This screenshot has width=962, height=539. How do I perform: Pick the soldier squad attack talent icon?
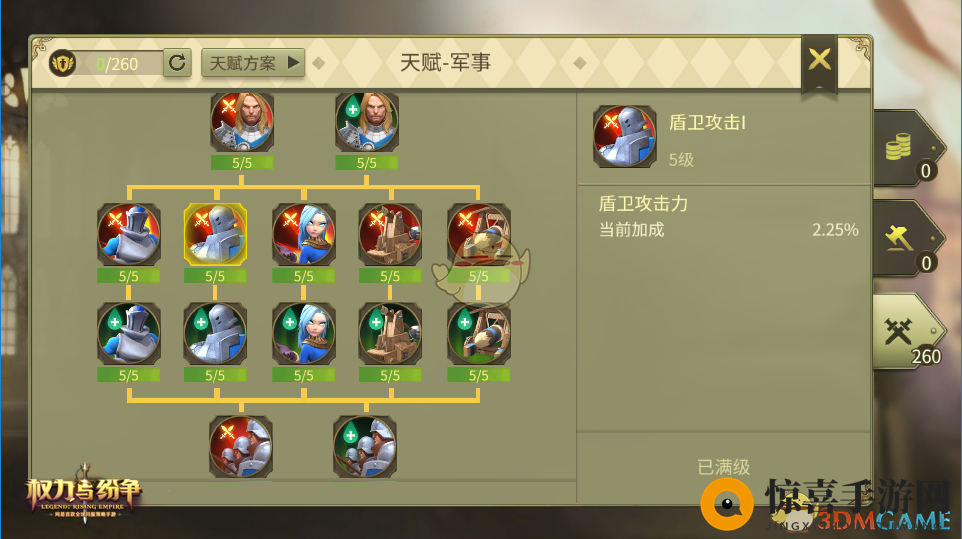(x=240, y=447)
